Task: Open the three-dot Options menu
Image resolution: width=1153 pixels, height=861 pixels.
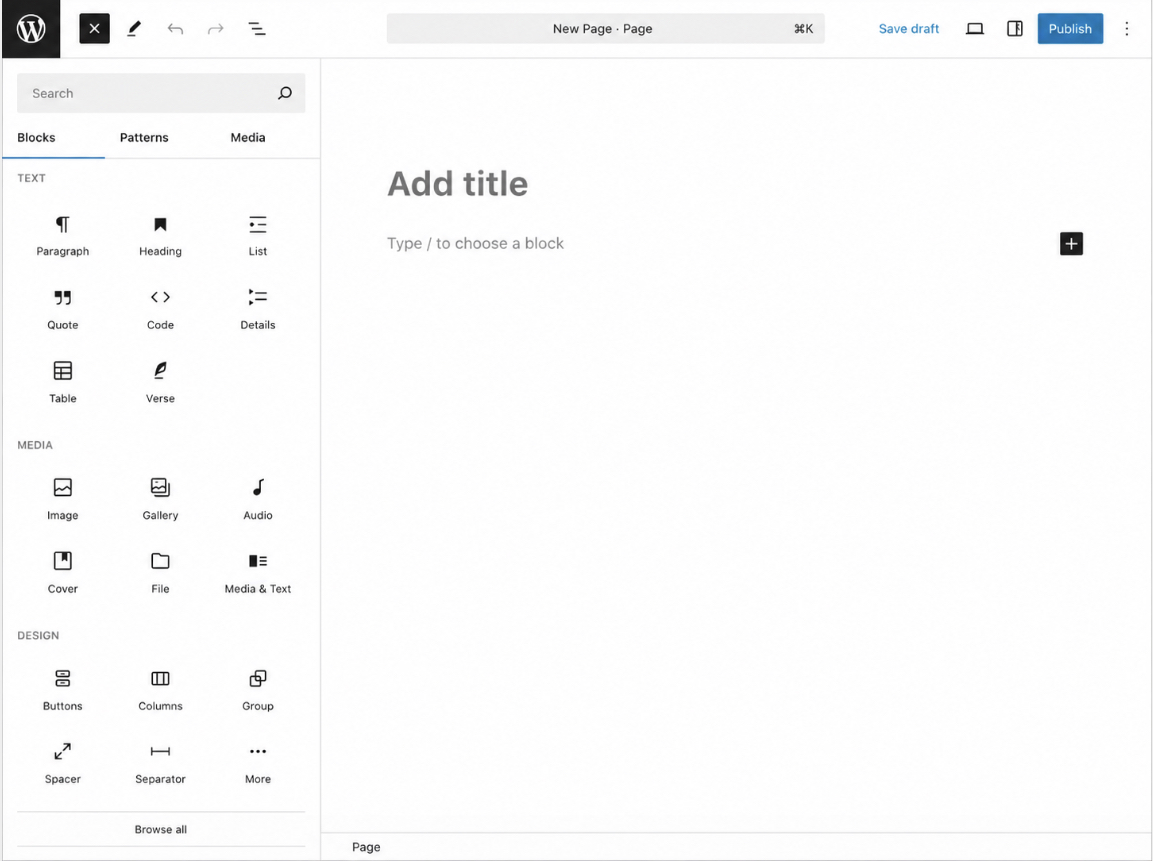Action: (x=1127, y=29)
